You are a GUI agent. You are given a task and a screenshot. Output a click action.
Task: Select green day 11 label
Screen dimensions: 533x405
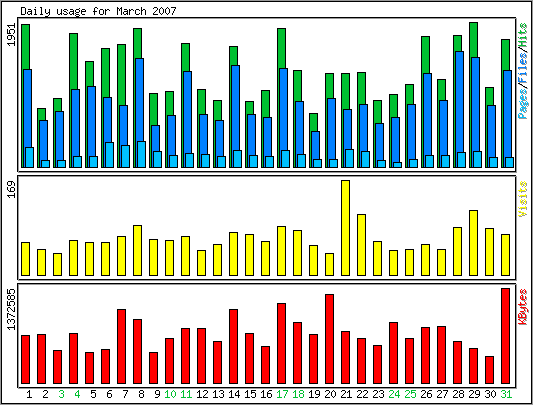point(186,394)
